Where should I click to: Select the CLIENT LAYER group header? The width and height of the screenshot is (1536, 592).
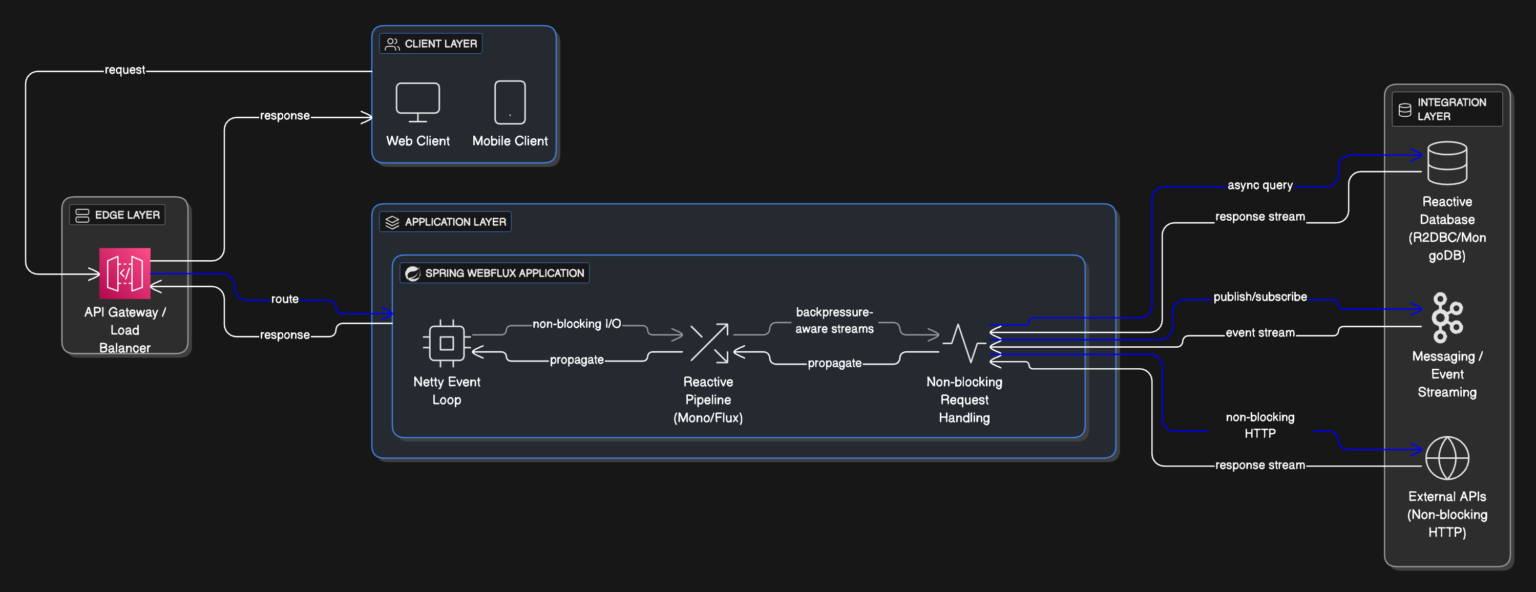(432, 44)
